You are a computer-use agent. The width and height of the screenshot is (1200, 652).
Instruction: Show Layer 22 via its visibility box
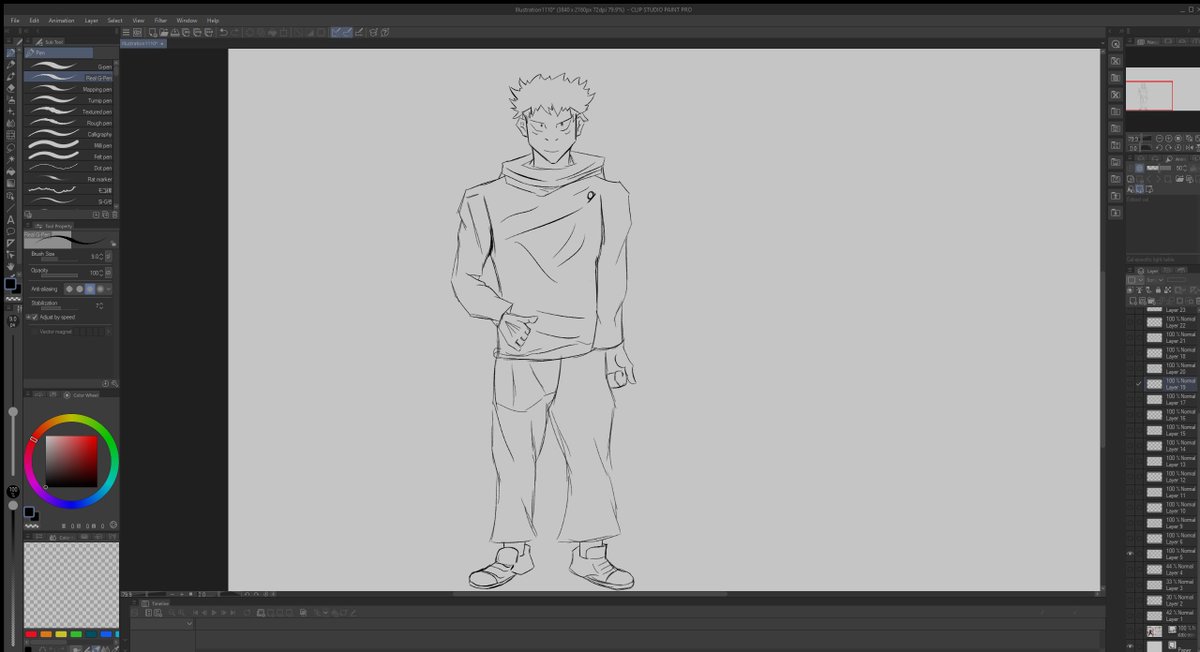click(x=1130, y=321)
